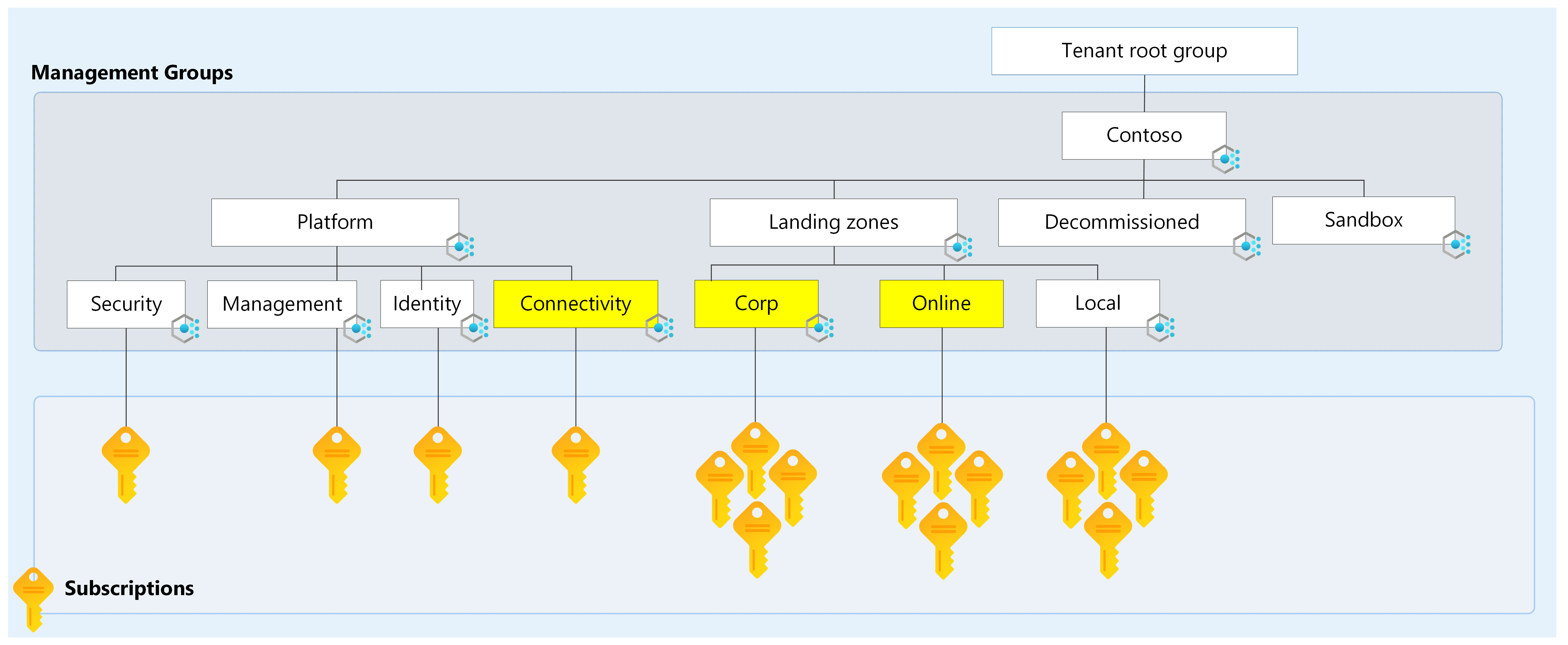Click the highlighted Corp box

(x=756, y=303)
